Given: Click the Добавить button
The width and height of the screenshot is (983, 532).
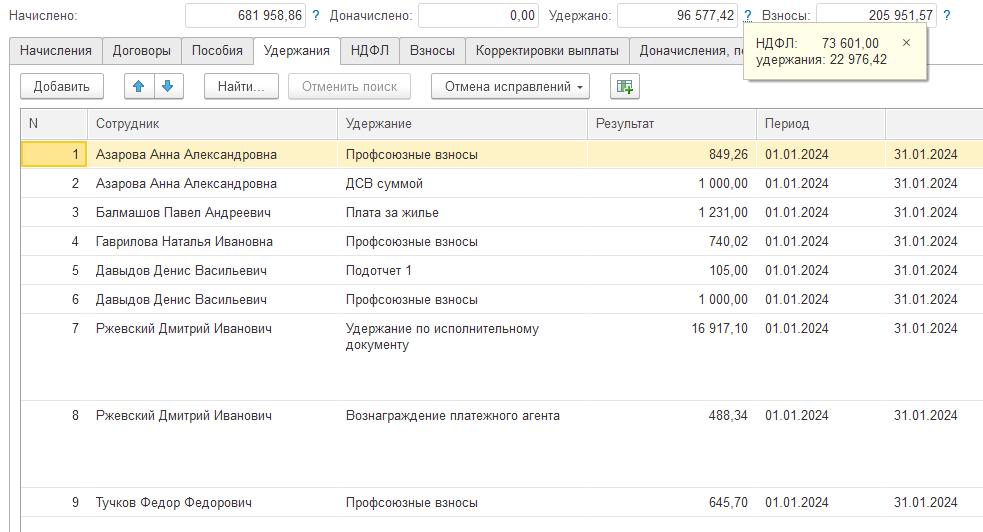Looking at the screenshot, I should [x=61, y=86].
